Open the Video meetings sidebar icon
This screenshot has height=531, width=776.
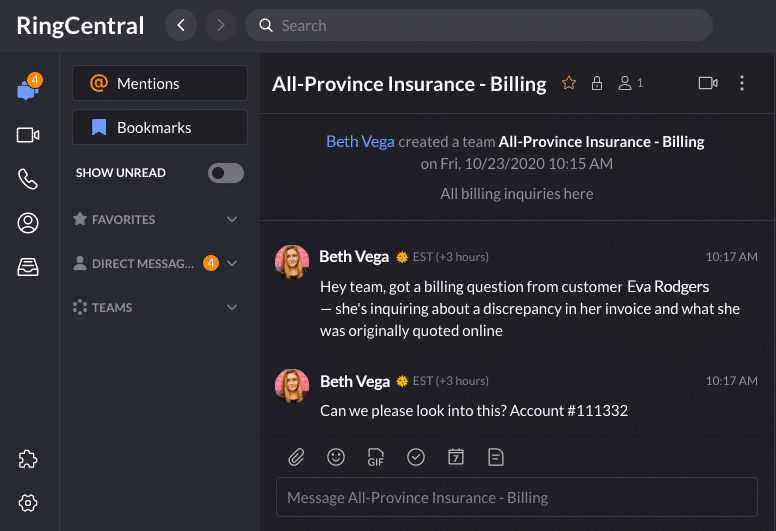point(28,135)
